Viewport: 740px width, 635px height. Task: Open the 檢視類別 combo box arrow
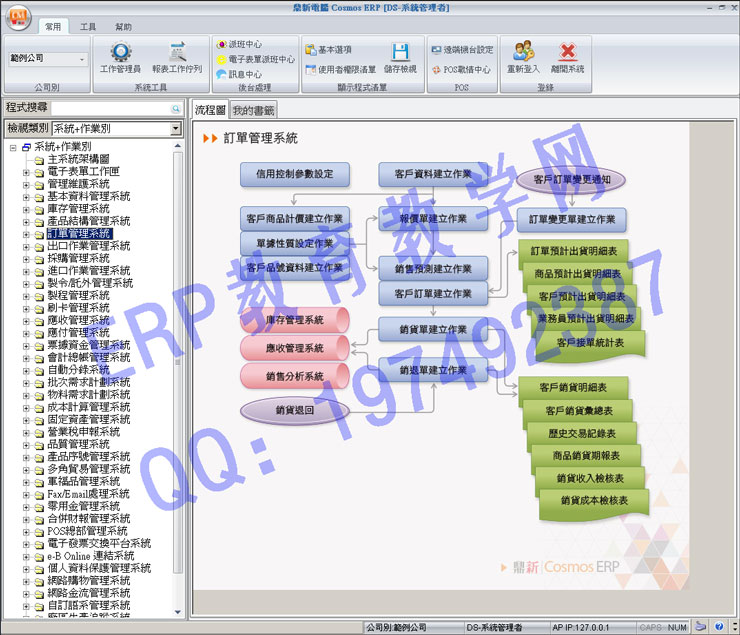176,128
